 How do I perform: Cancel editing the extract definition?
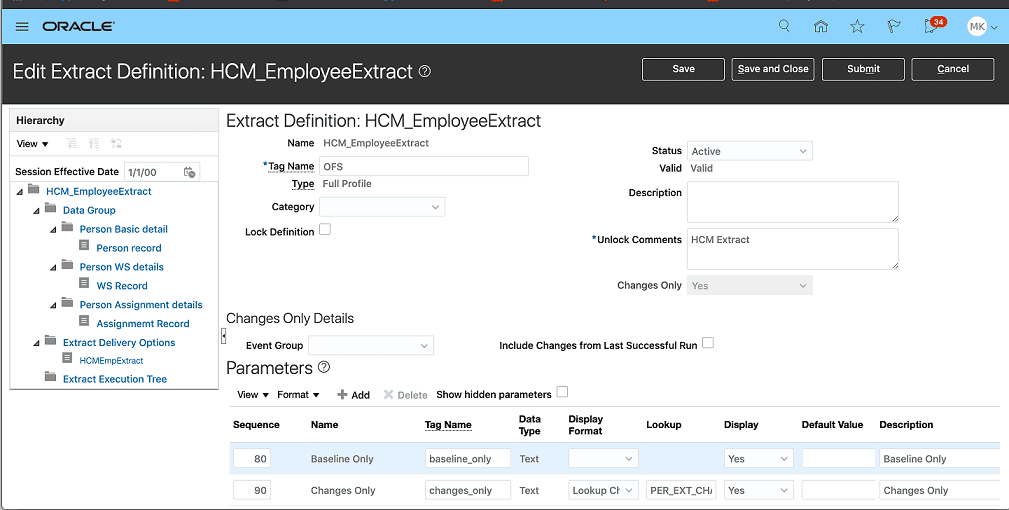pos(953,69)
